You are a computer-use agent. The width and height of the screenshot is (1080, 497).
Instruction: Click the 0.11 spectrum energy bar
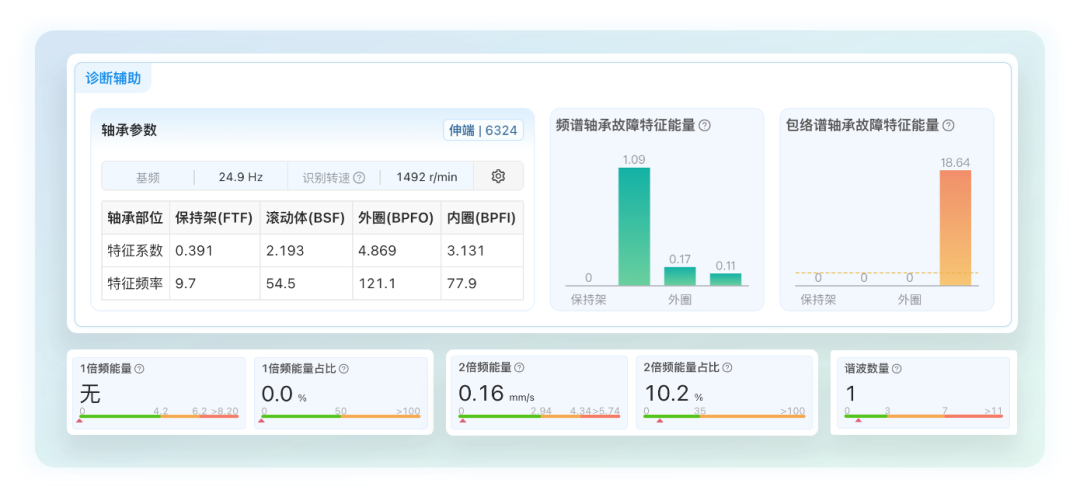(726, 279)
